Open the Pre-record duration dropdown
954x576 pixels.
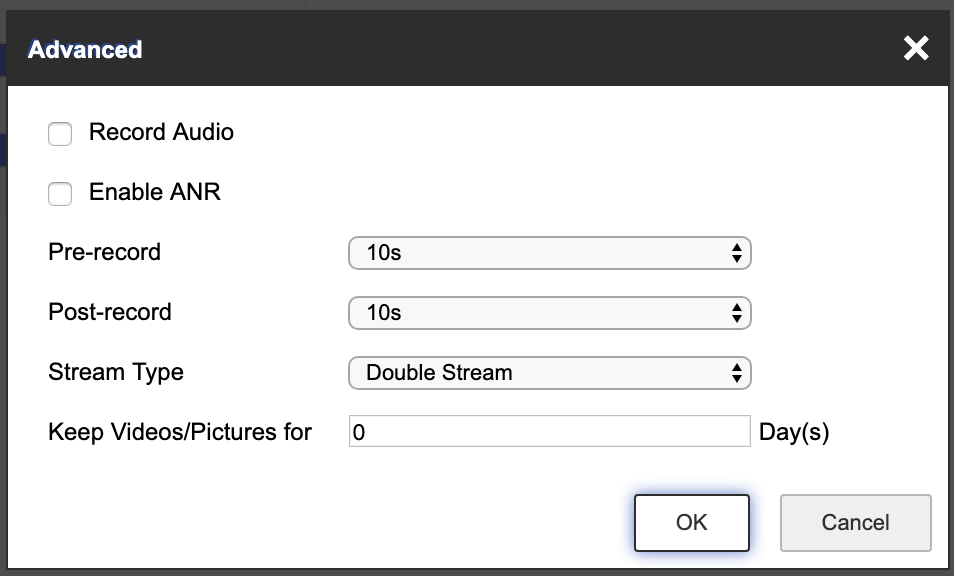548,253
